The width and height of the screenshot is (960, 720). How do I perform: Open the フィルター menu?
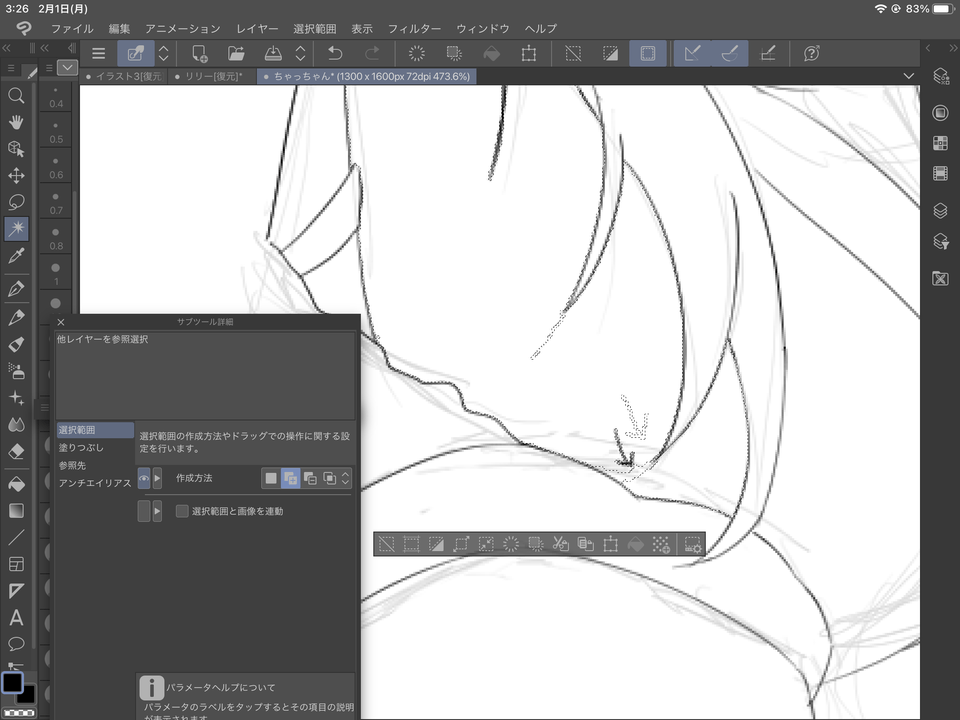pyautogui.click(x=414, y=29)
